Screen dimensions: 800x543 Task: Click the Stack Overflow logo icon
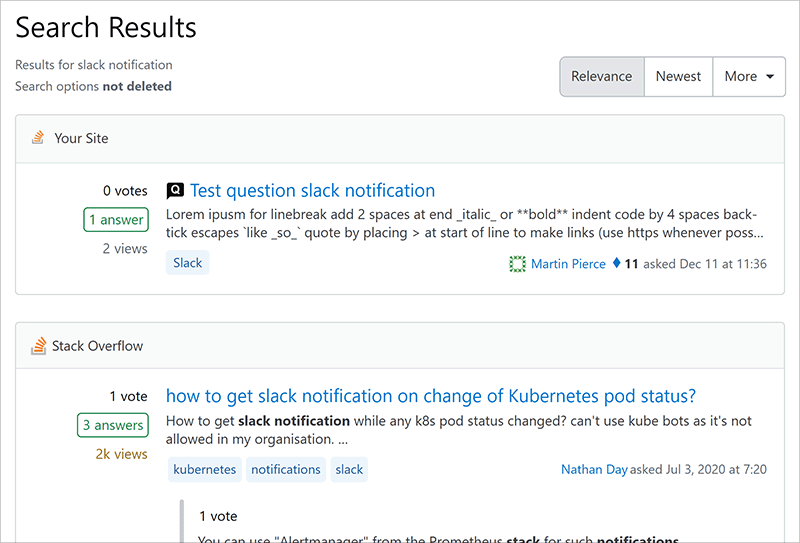pyautogui.click(x=38, y=346)
